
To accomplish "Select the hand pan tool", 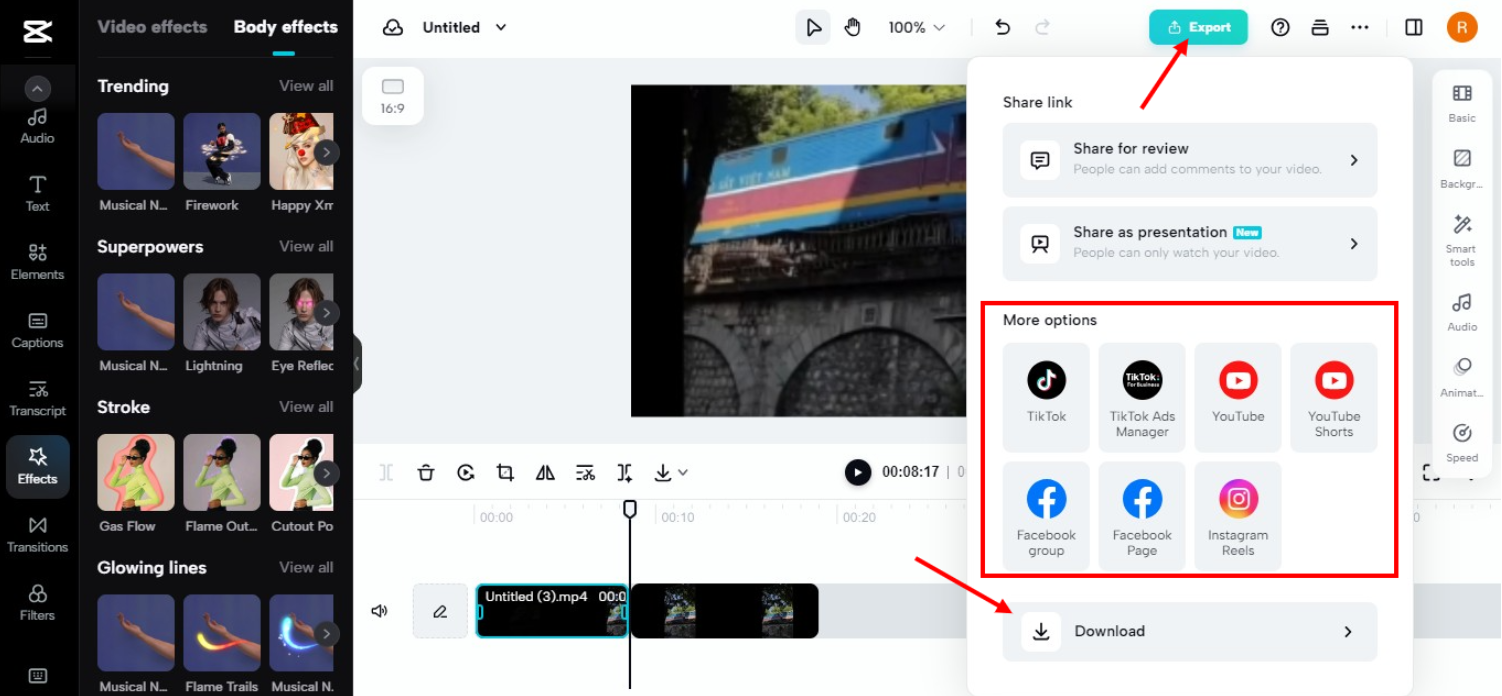I will [852, 28].
